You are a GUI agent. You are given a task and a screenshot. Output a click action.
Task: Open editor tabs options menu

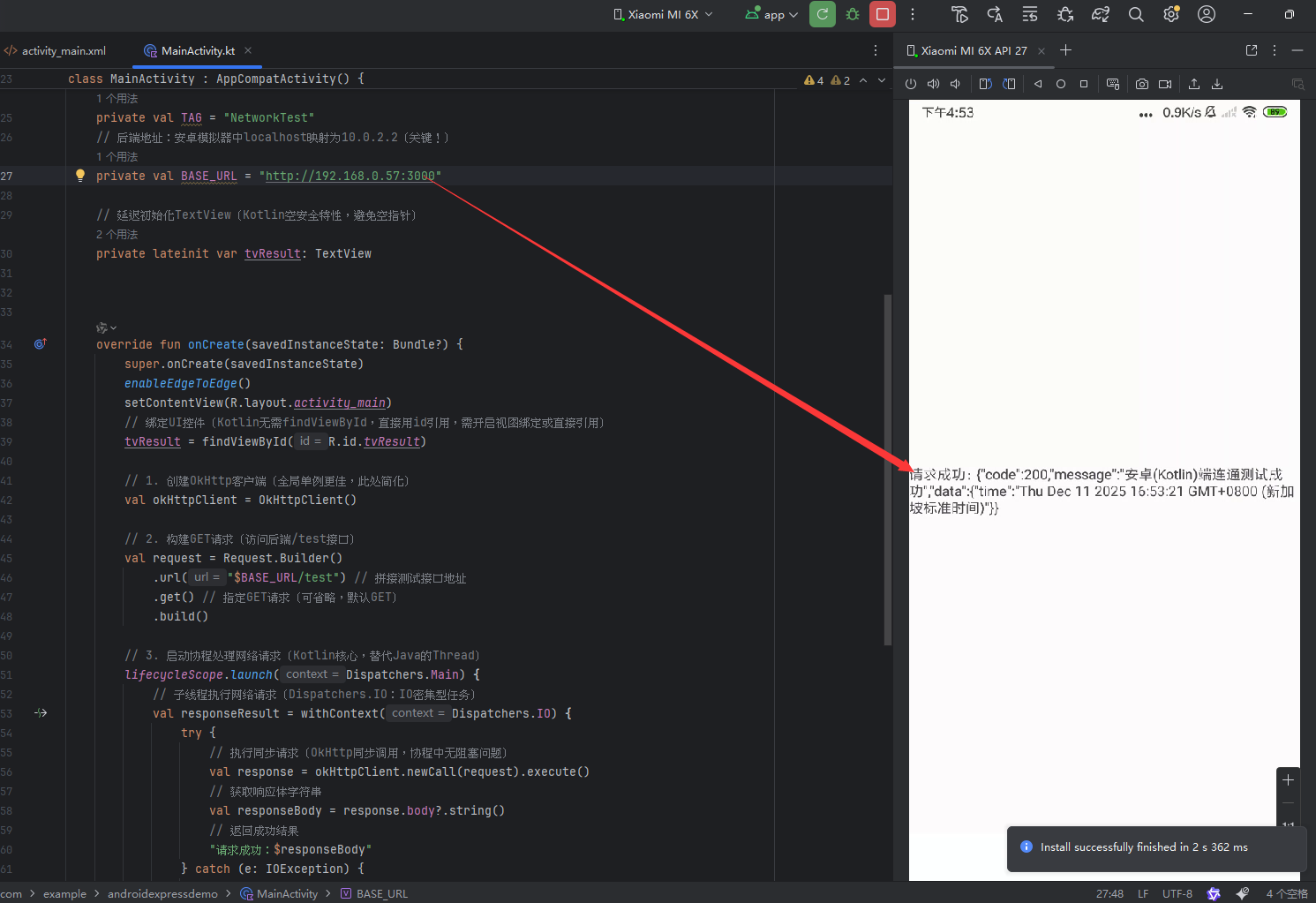tap(876, 50)
